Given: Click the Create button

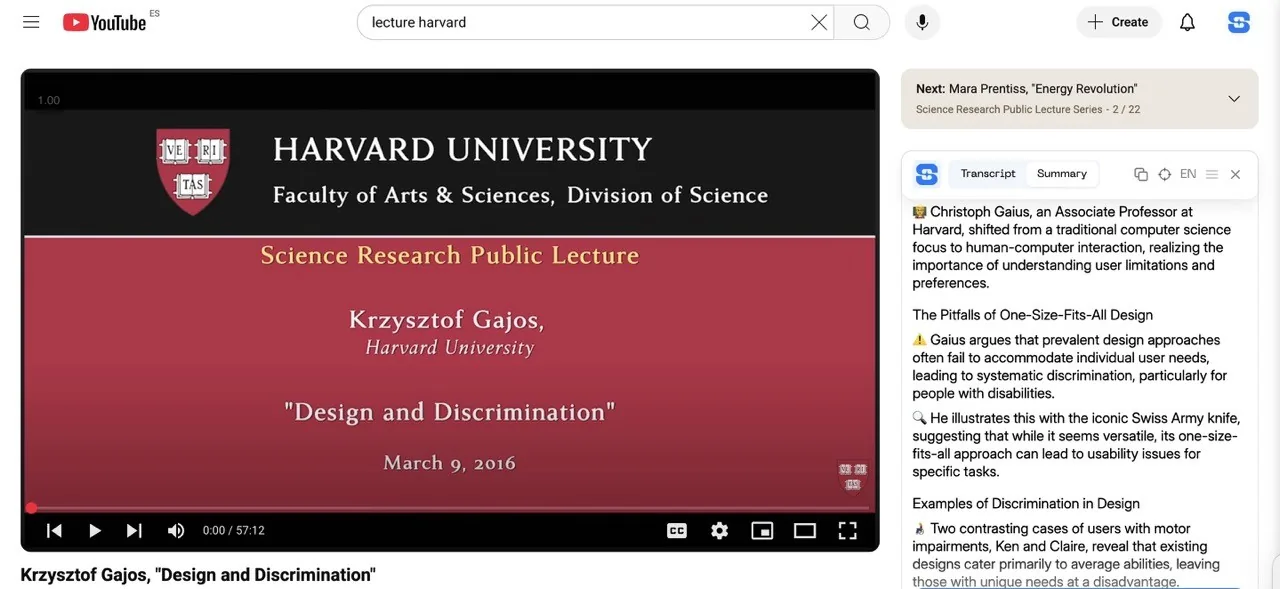Looking at the screenshot, I should click(x=1118, y=22).
